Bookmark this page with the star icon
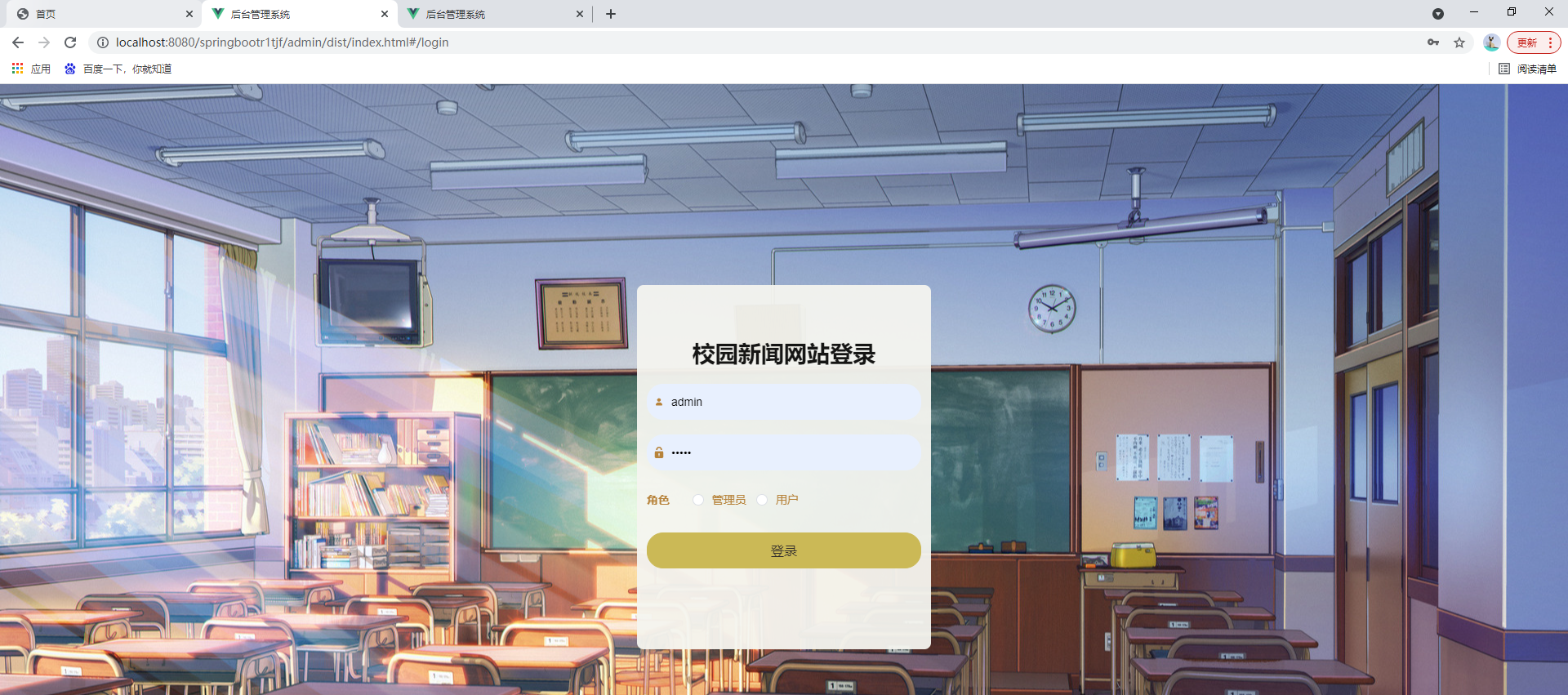The height and width of the screenshot is (695, 1568). click(1459, 42)
